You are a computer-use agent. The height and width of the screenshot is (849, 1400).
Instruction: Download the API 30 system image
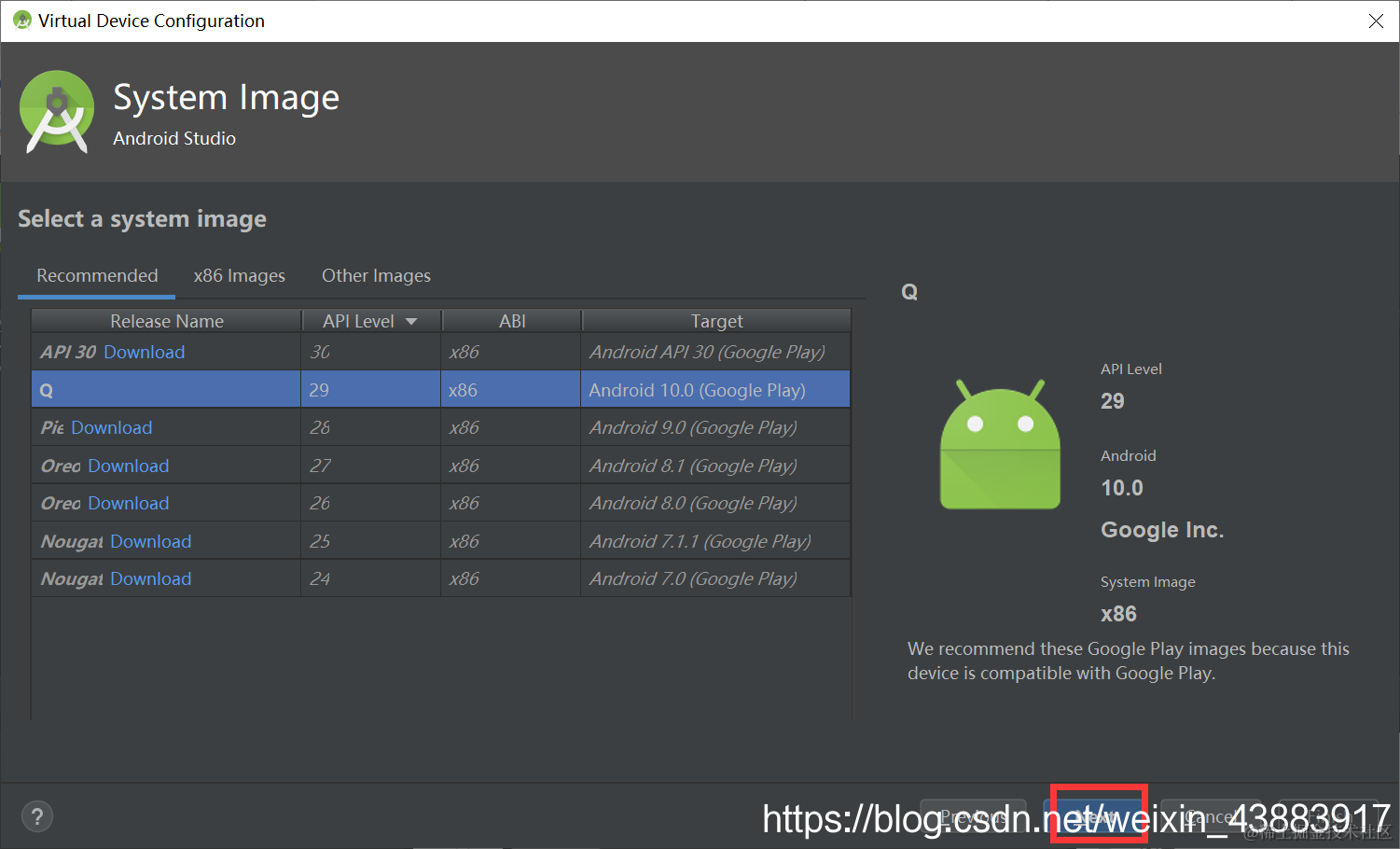(x=145, y=352)
